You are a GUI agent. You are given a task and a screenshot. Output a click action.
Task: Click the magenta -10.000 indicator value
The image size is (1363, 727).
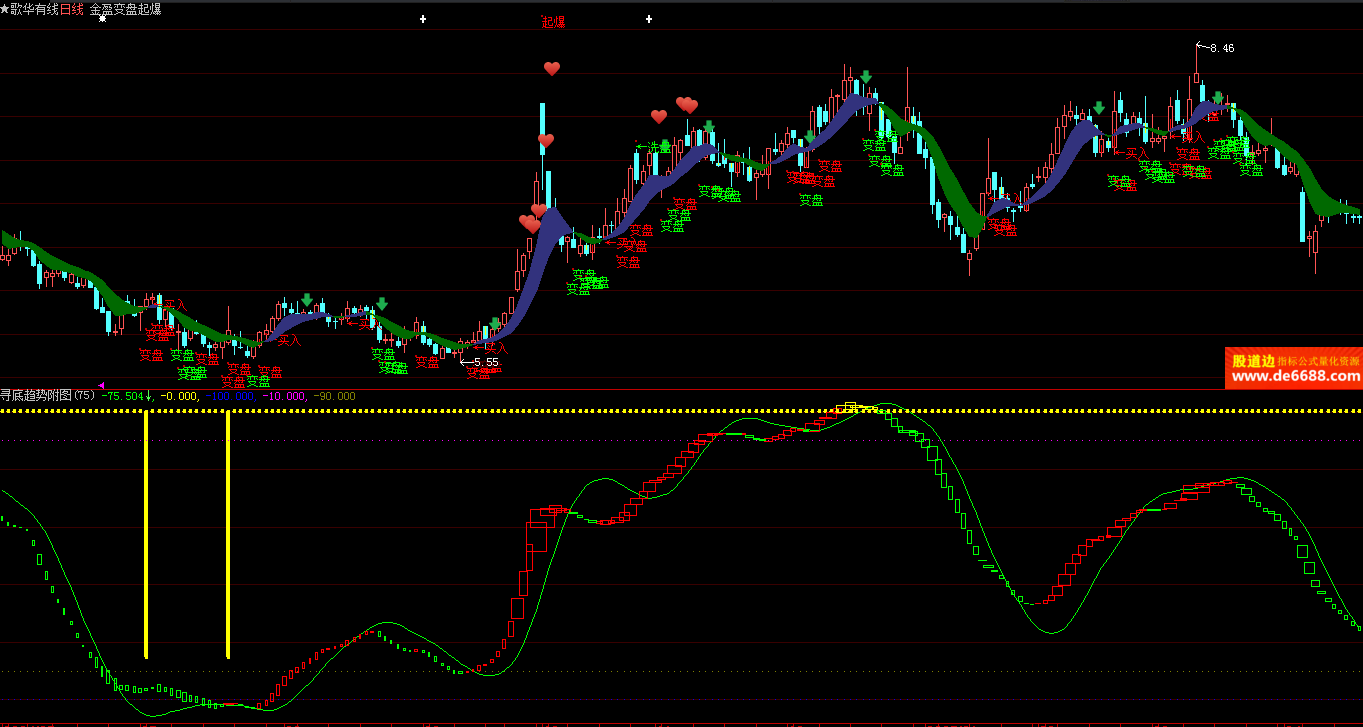coord(283,396)
